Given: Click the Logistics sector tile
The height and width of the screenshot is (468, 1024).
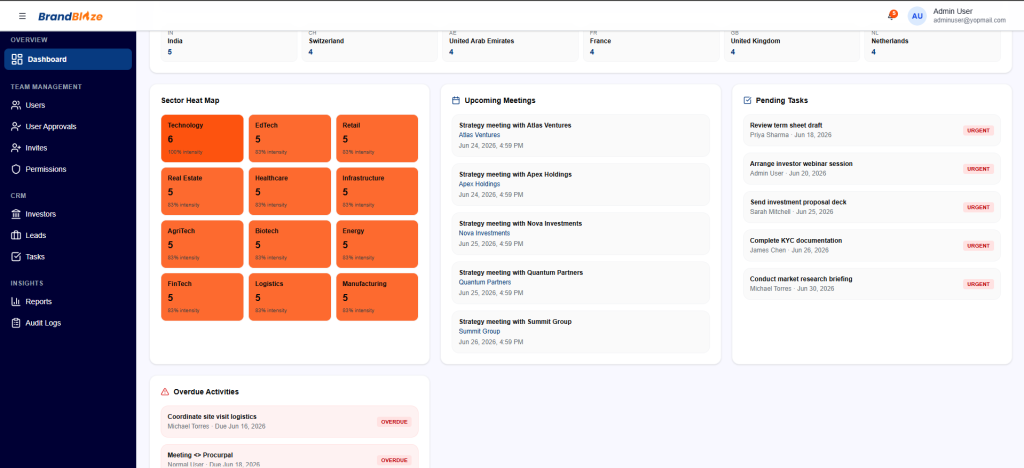Looking at the screenshot, I should point(290,297).
